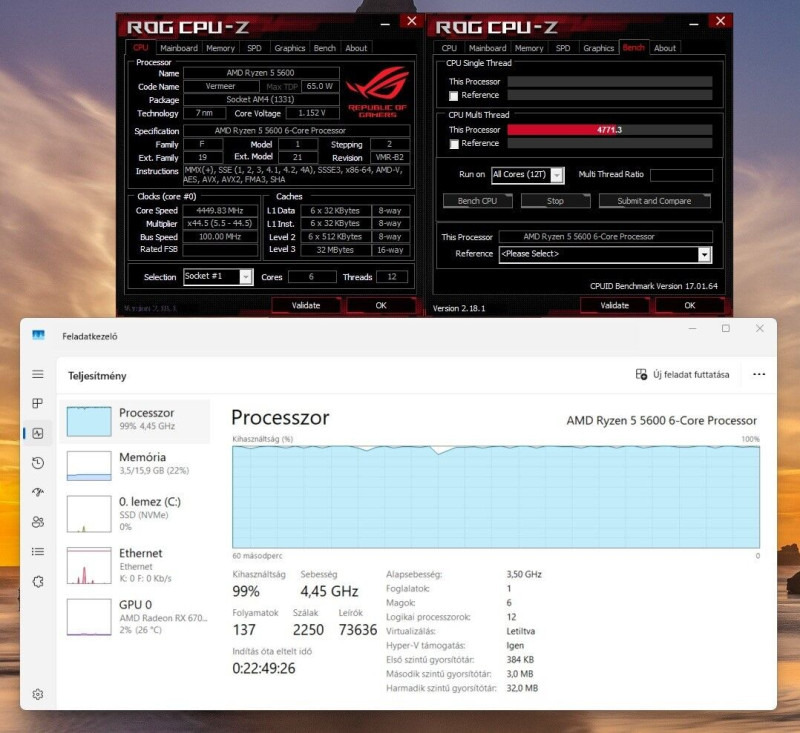
Task: Switch to Mainboard tab in right CPU-Z window
Action: click(x=487, y=48)
